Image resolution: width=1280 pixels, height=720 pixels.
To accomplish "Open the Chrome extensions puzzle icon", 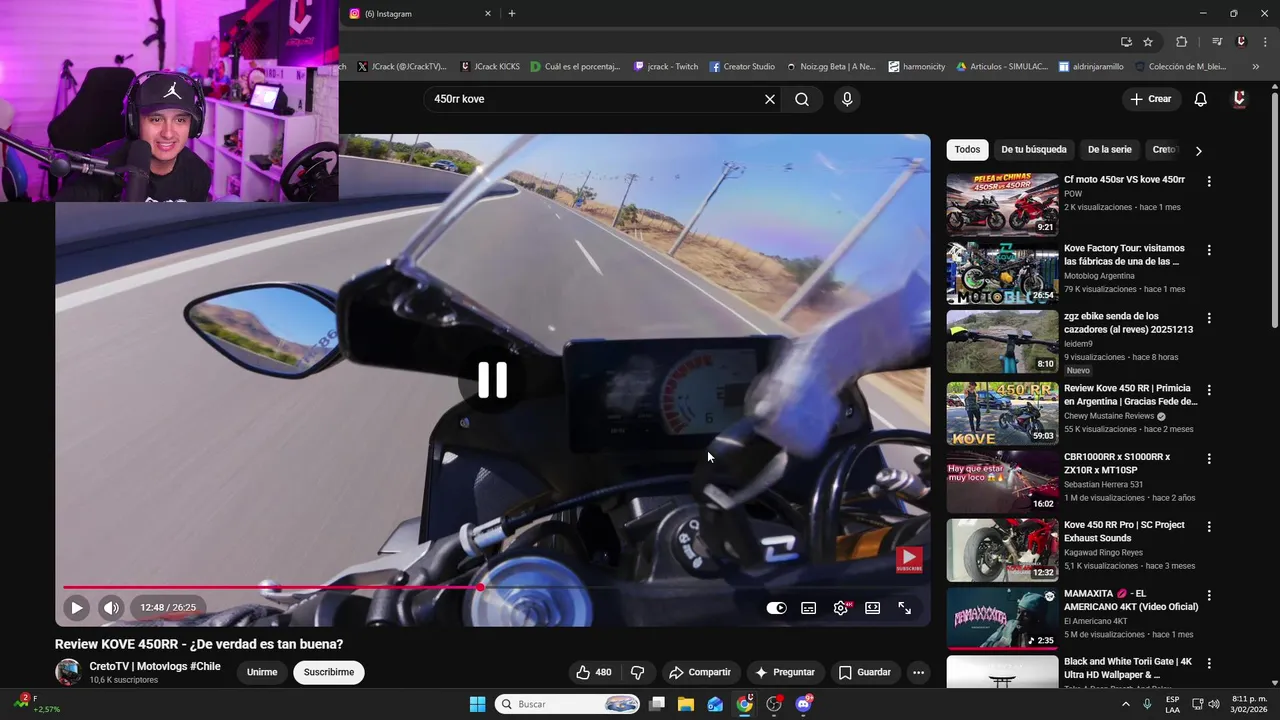I will coord(1181,42).
